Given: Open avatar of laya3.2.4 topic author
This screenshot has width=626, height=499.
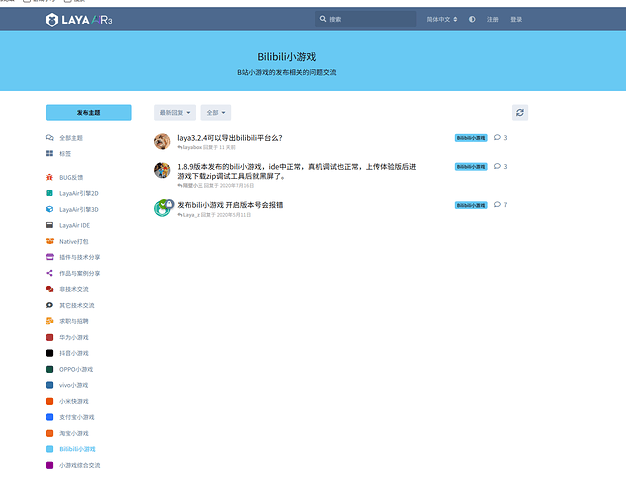Looking at the screenshot, I should (x=162, y=141).
